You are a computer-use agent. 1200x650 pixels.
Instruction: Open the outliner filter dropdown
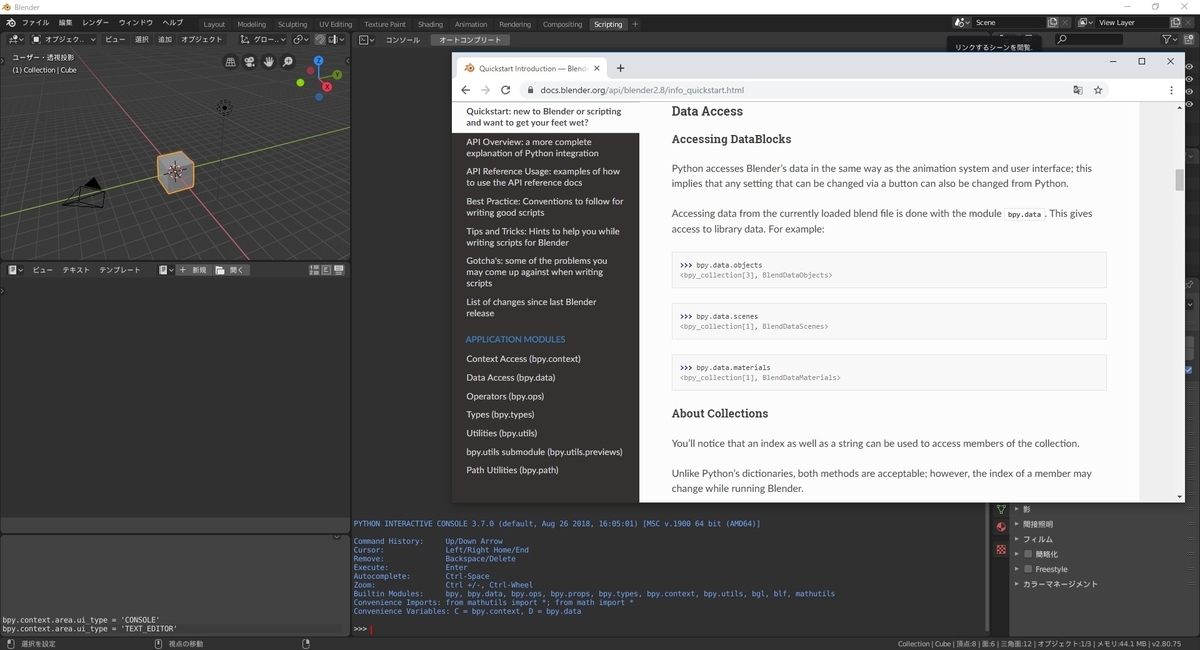tap(1170, 39)
